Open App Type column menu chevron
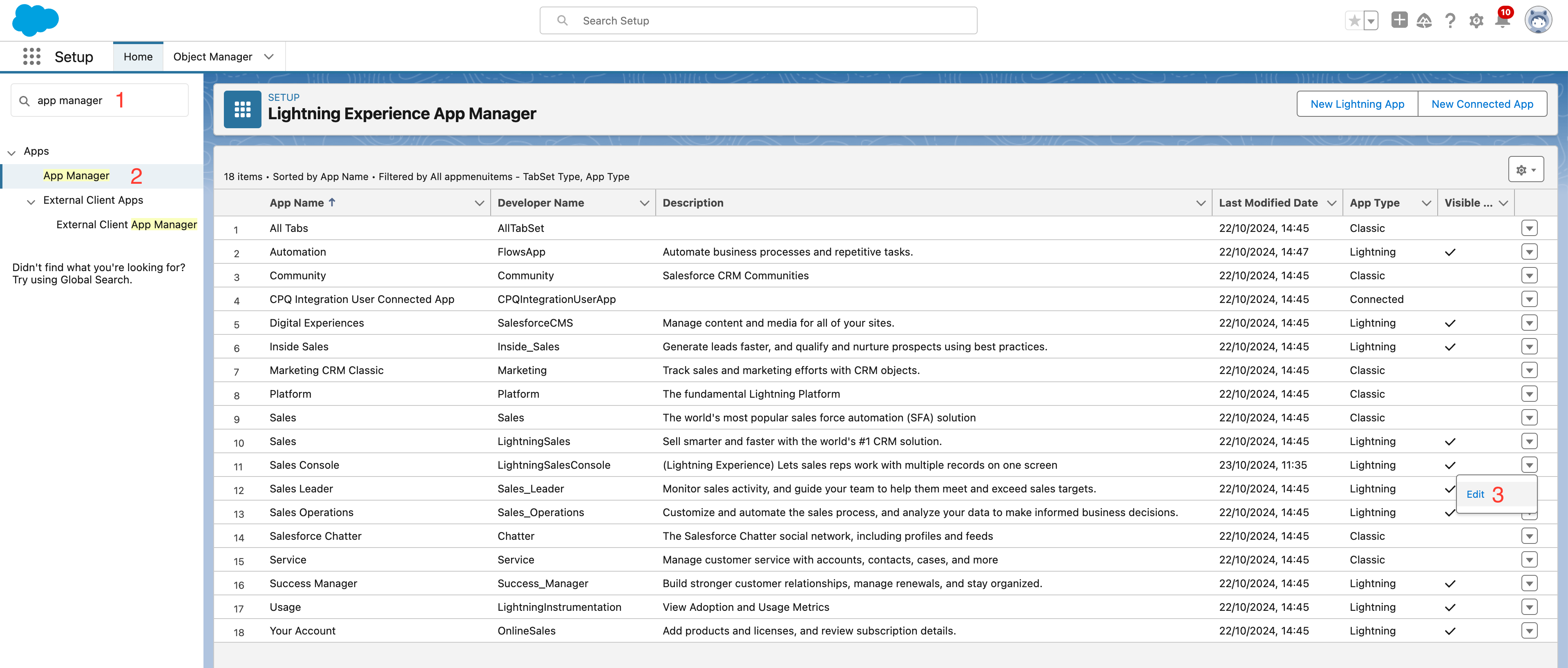 tap(1426, 203)
